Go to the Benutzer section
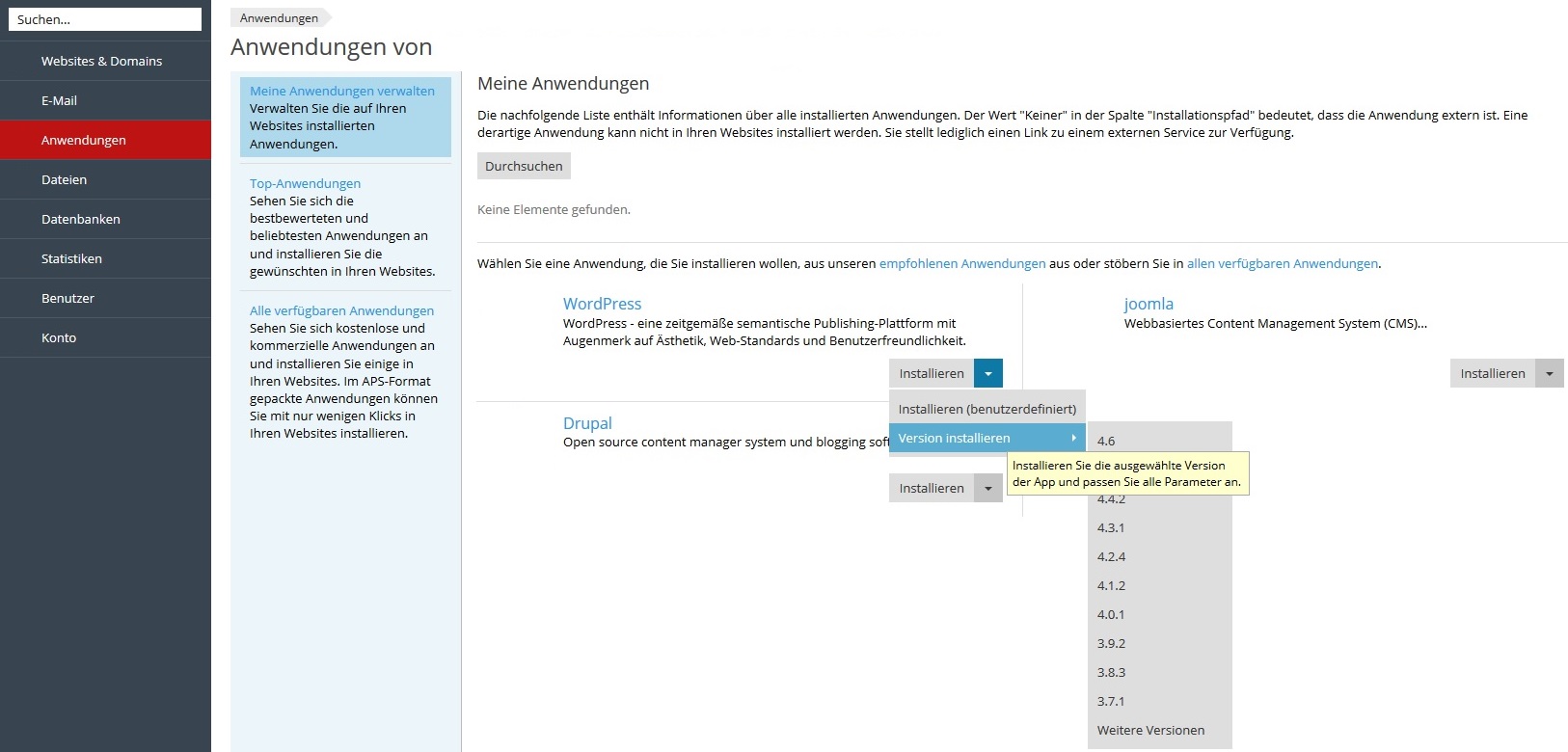The height and width of the screenshot is (752, 1568). (105, 298)
